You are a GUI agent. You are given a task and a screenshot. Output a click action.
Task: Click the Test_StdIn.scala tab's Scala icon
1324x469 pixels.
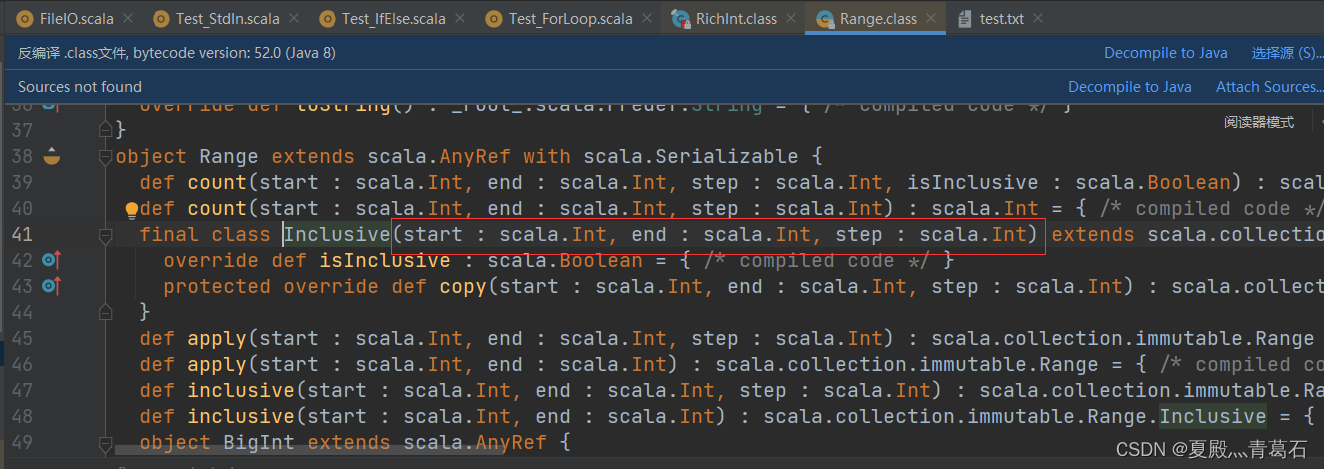coord(161,19)
